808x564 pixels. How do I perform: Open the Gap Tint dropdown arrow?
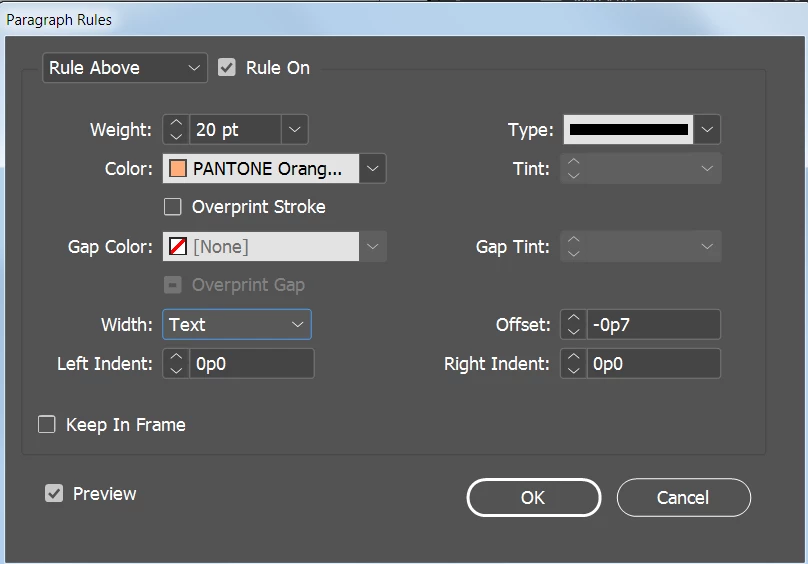click(707, 246)
